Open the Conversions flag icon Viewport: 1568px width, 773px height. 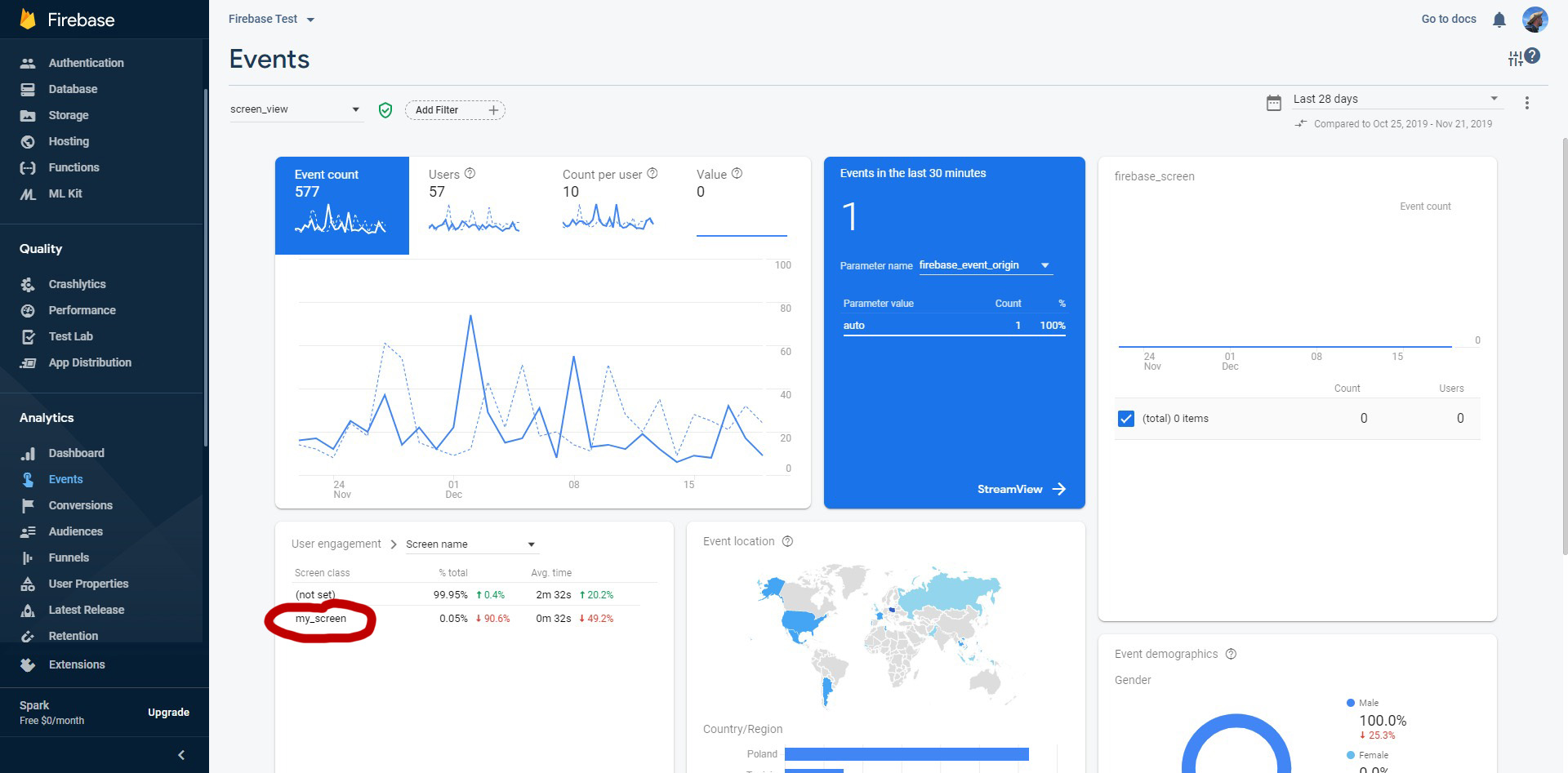tap(28, 505)
